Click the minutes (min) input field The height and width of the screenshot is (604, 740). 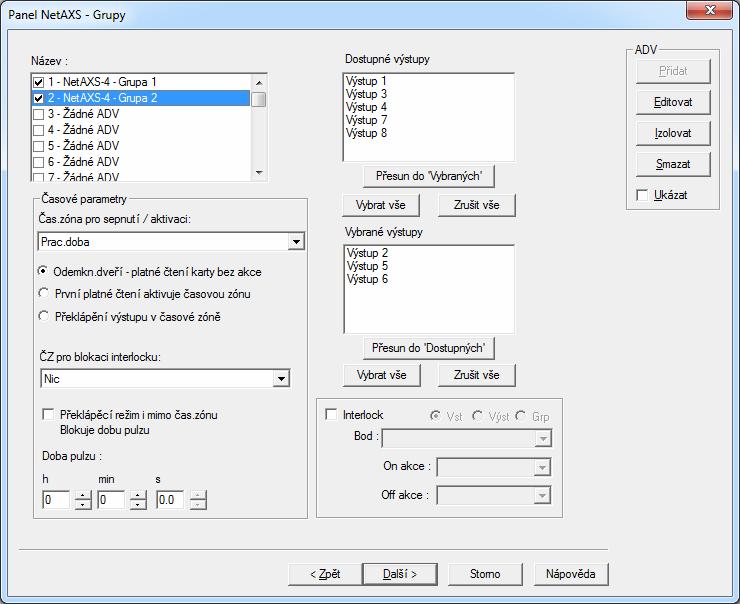tap(111, 500)
